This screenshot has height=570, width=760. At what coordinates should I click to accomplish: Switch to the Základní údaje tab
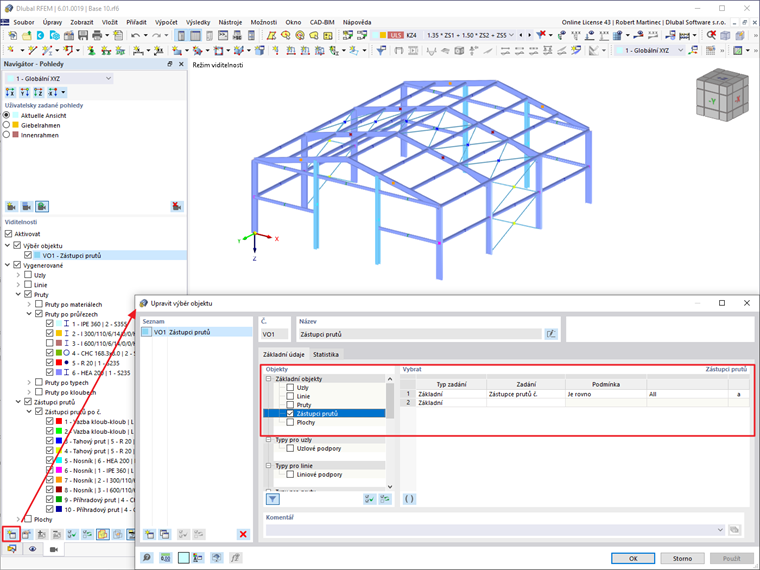pyautogui.click(x=284, y=354)
